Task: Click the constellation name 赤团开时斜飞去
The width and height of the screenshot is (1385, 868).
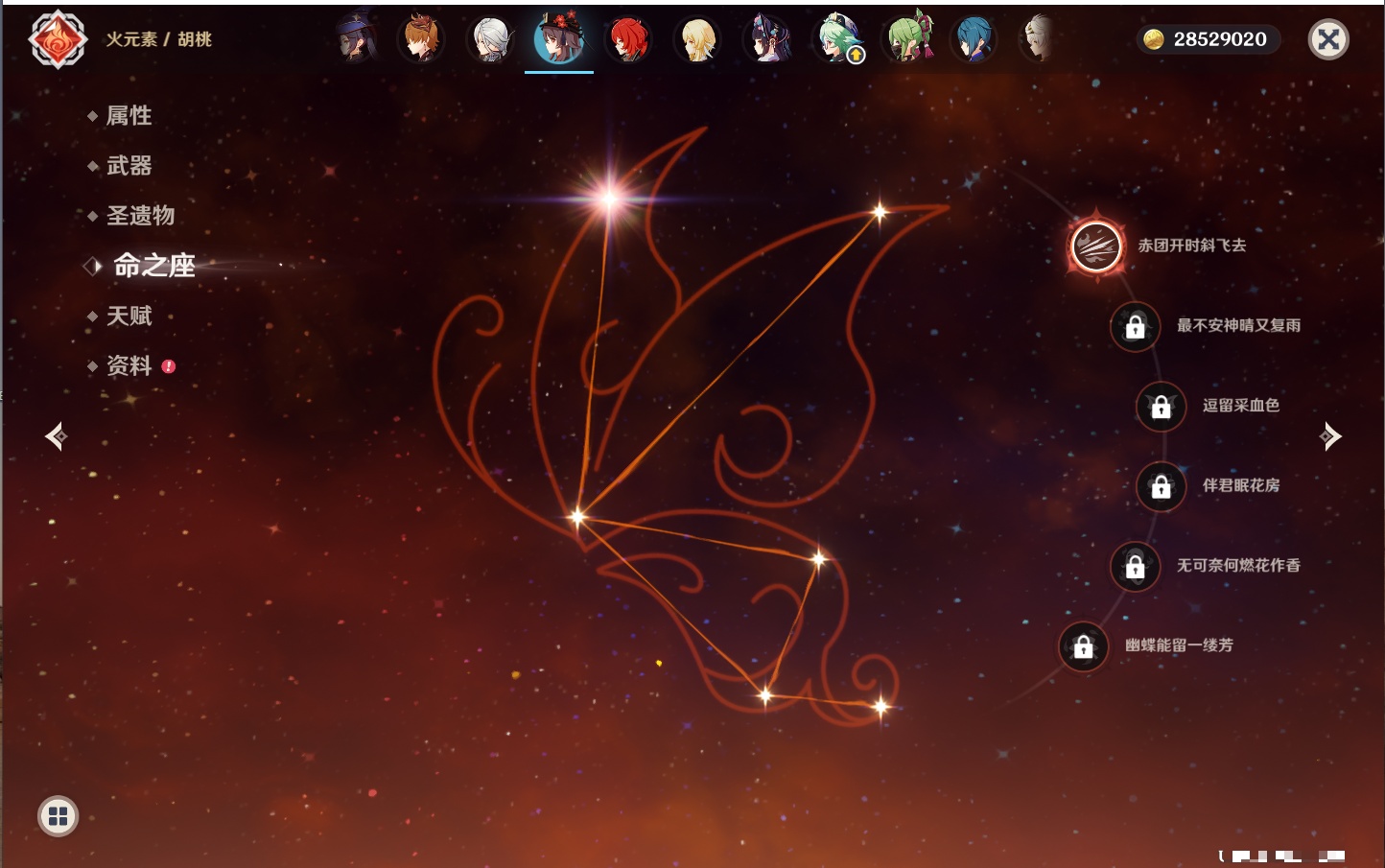Action: click(1192, 246)
